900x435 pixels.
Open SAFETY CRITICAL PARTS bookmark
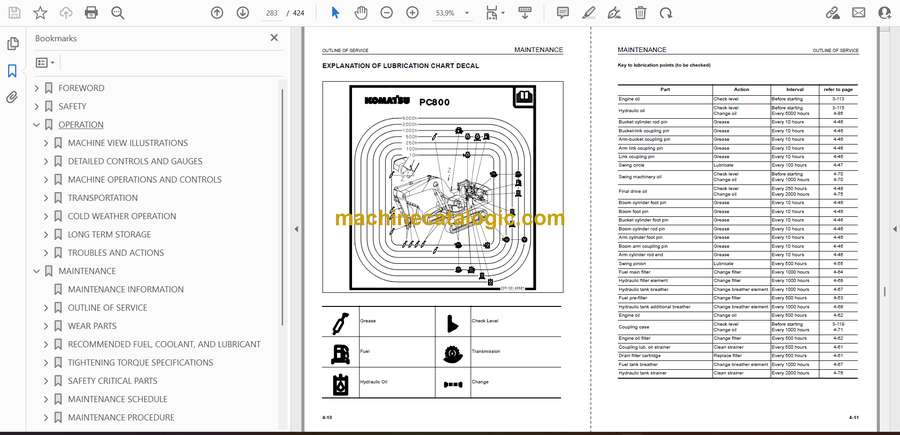[x=112, y=380]
